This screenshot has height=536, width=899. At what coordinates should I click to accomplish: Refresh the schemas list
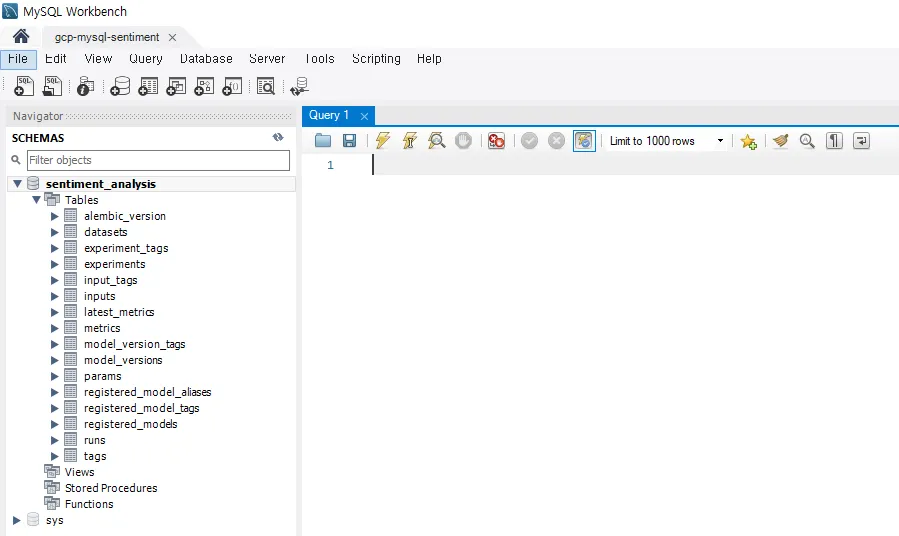tap(278, 137)
